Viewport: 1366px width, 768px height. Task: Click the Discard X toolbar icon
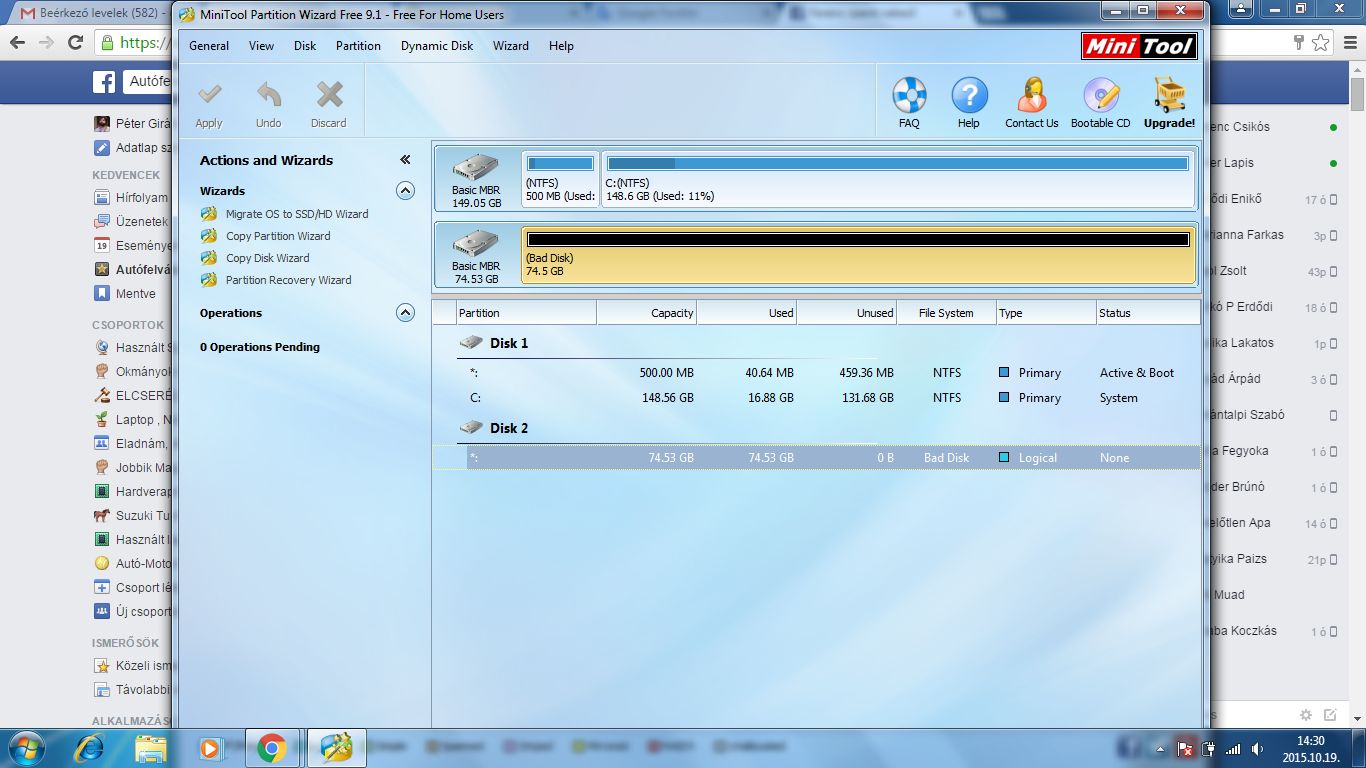tap(329, 95)
